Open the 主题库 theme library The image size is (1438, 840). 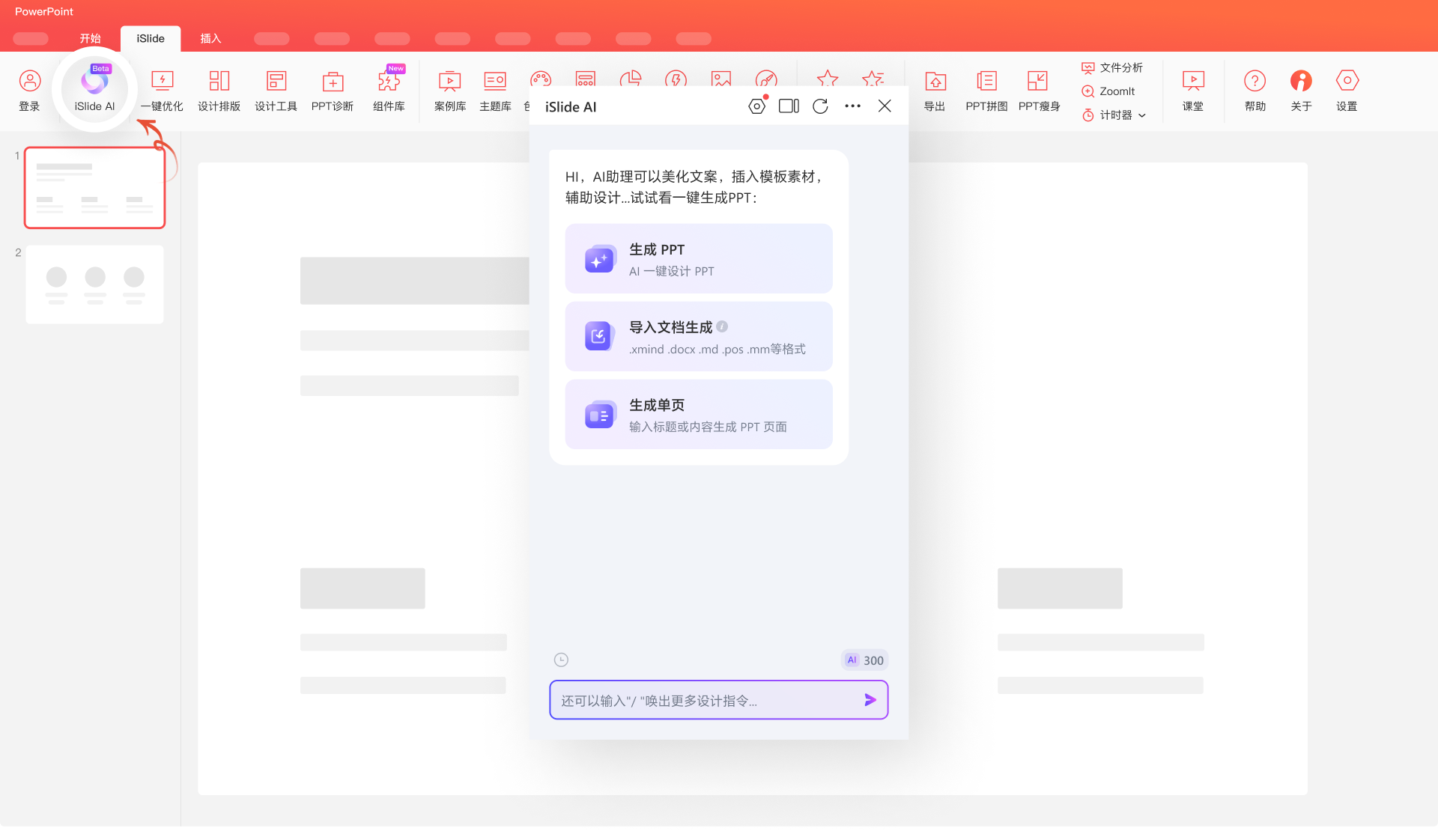tap(495, 90)
